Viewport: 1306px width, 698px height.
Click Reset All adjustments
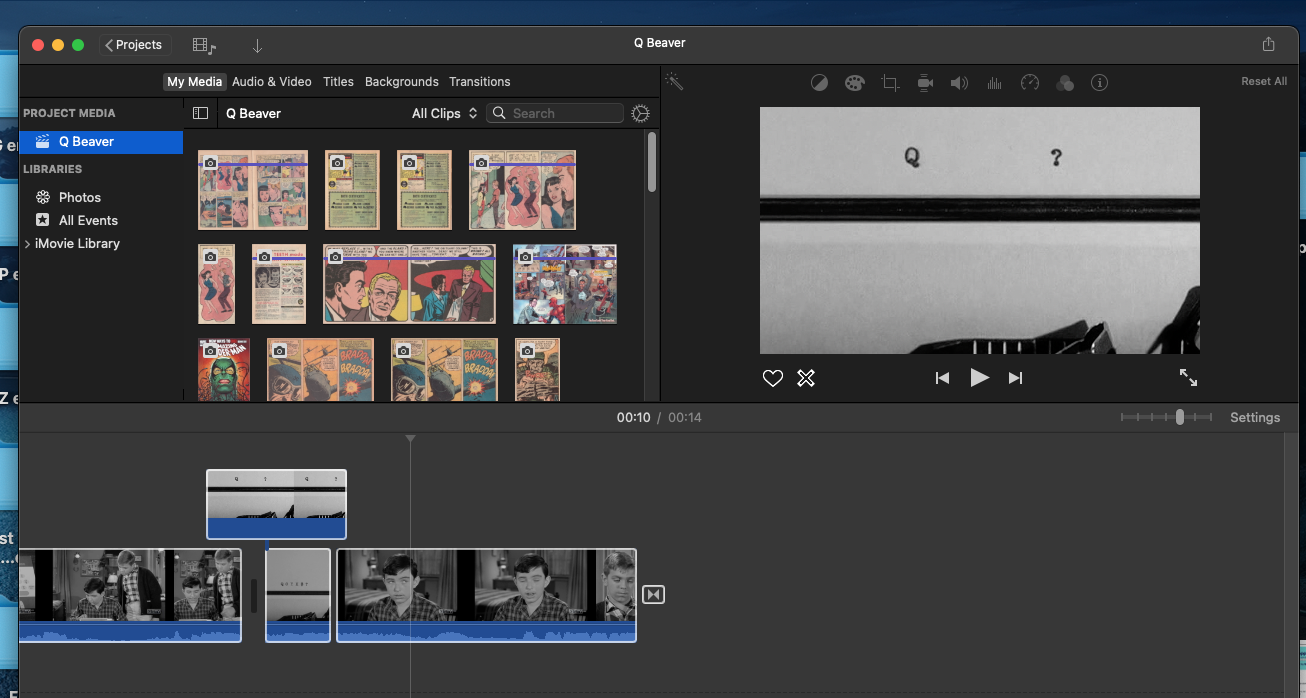click(1264, 82)
